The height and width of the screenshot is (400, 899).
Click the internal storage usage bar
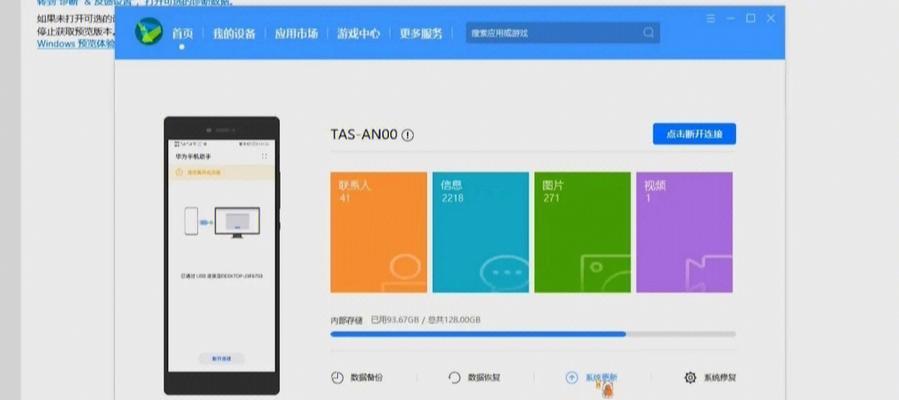pos(533,334)
